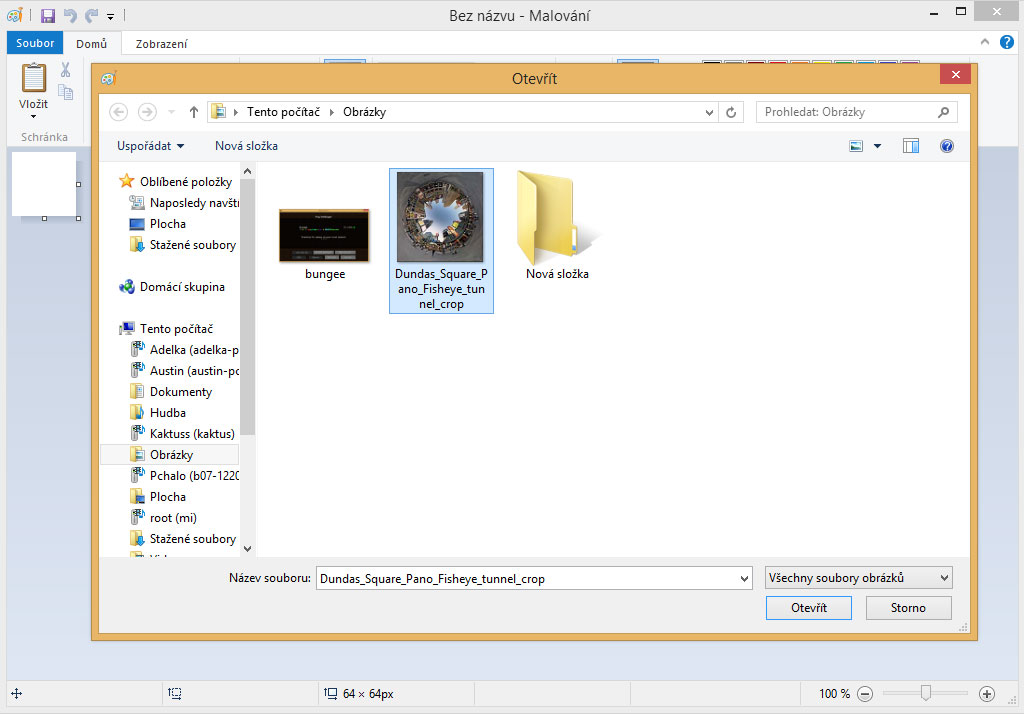
Task: Expand the Vložit dropdown arrow
Action: [x=33, y=117]
